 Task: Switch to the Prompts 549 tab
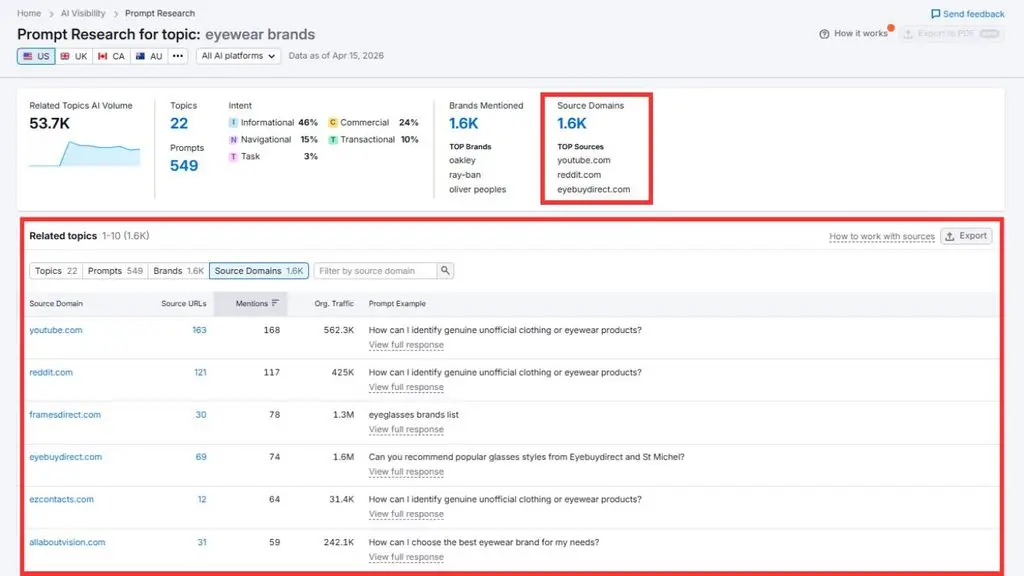(x=115, y=270)
